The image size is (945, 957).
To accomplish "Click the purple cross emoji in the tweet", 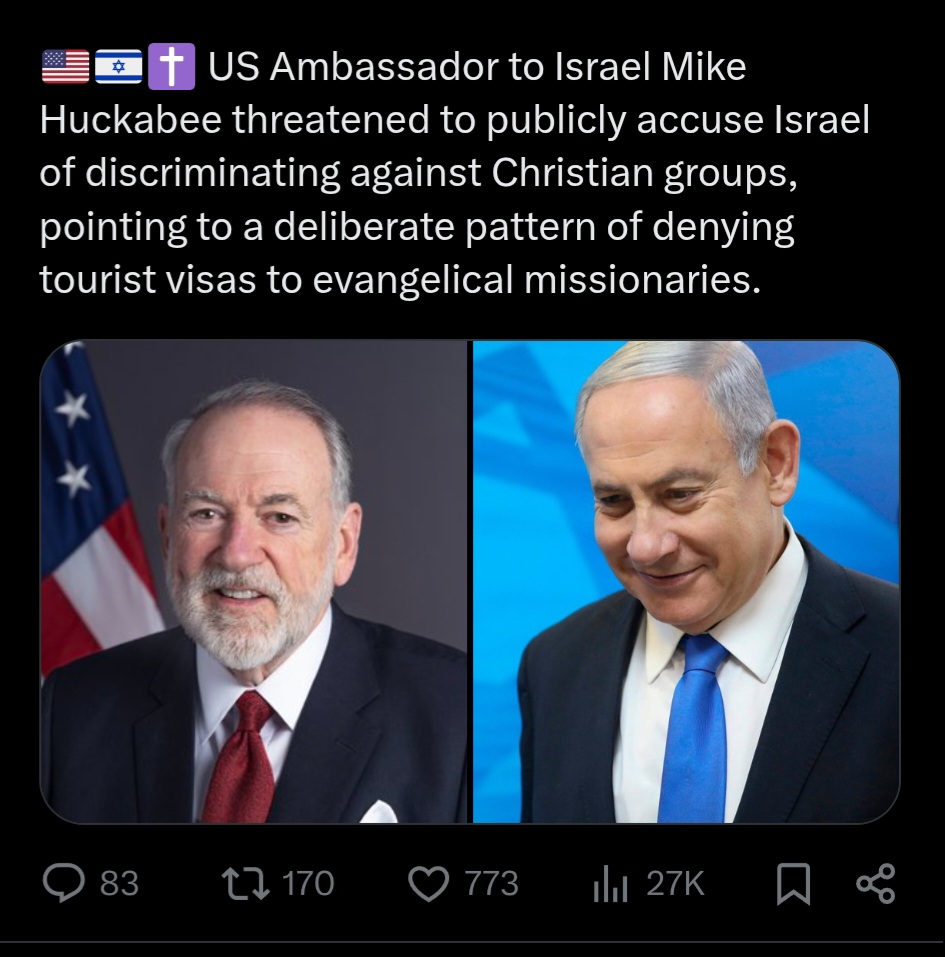I will 172,66.
